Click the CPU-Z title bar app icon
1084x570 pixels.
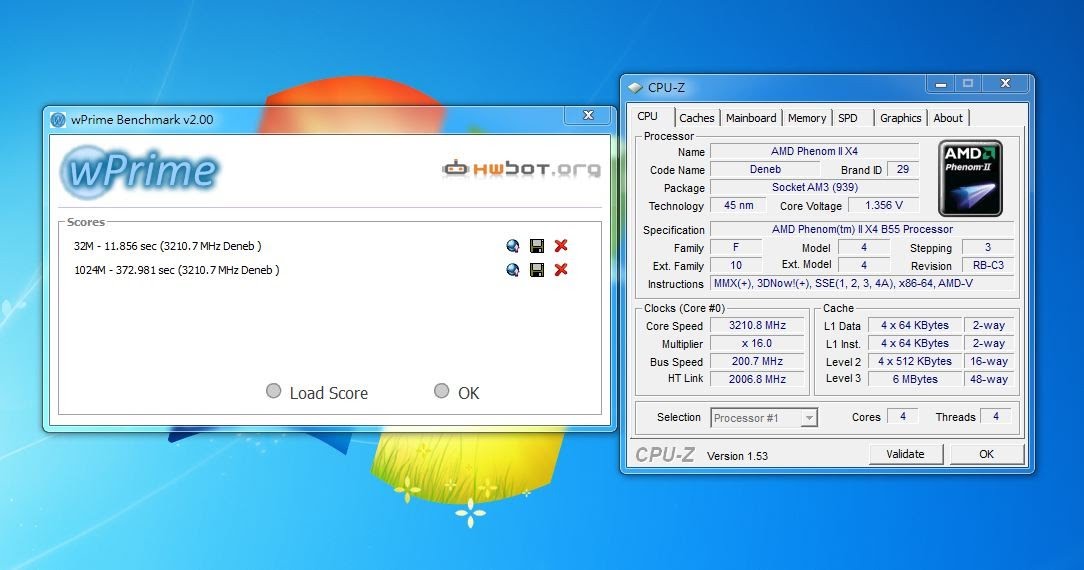(x=635, y=88)
